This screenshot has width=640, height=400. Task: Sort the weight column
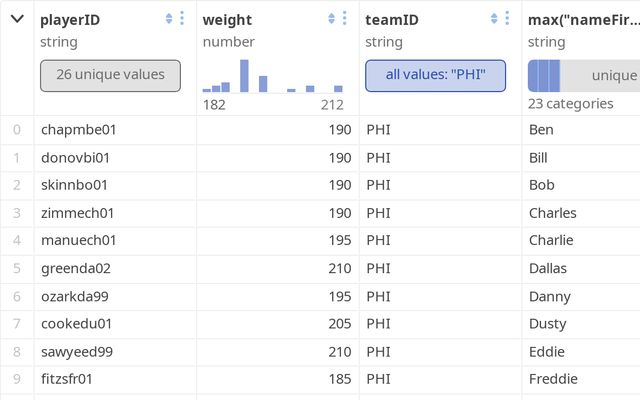[331, 19]
